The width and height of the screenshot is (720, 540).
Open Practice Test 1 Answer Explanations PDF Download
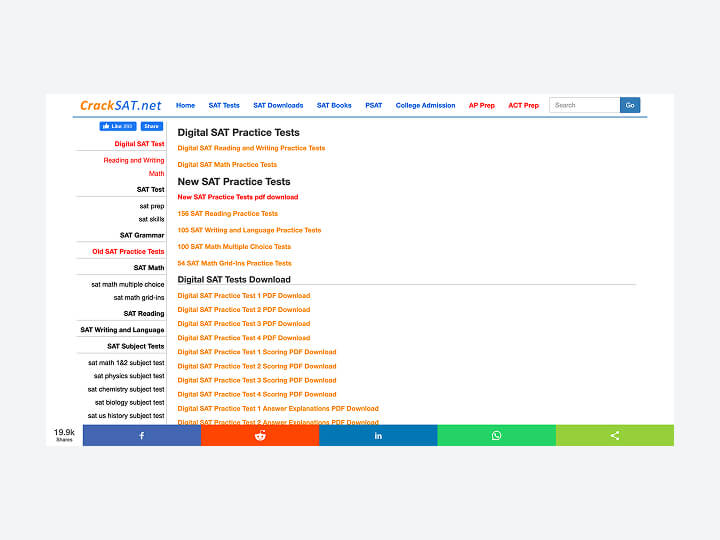pyautogui.click(x=278, y=409)
